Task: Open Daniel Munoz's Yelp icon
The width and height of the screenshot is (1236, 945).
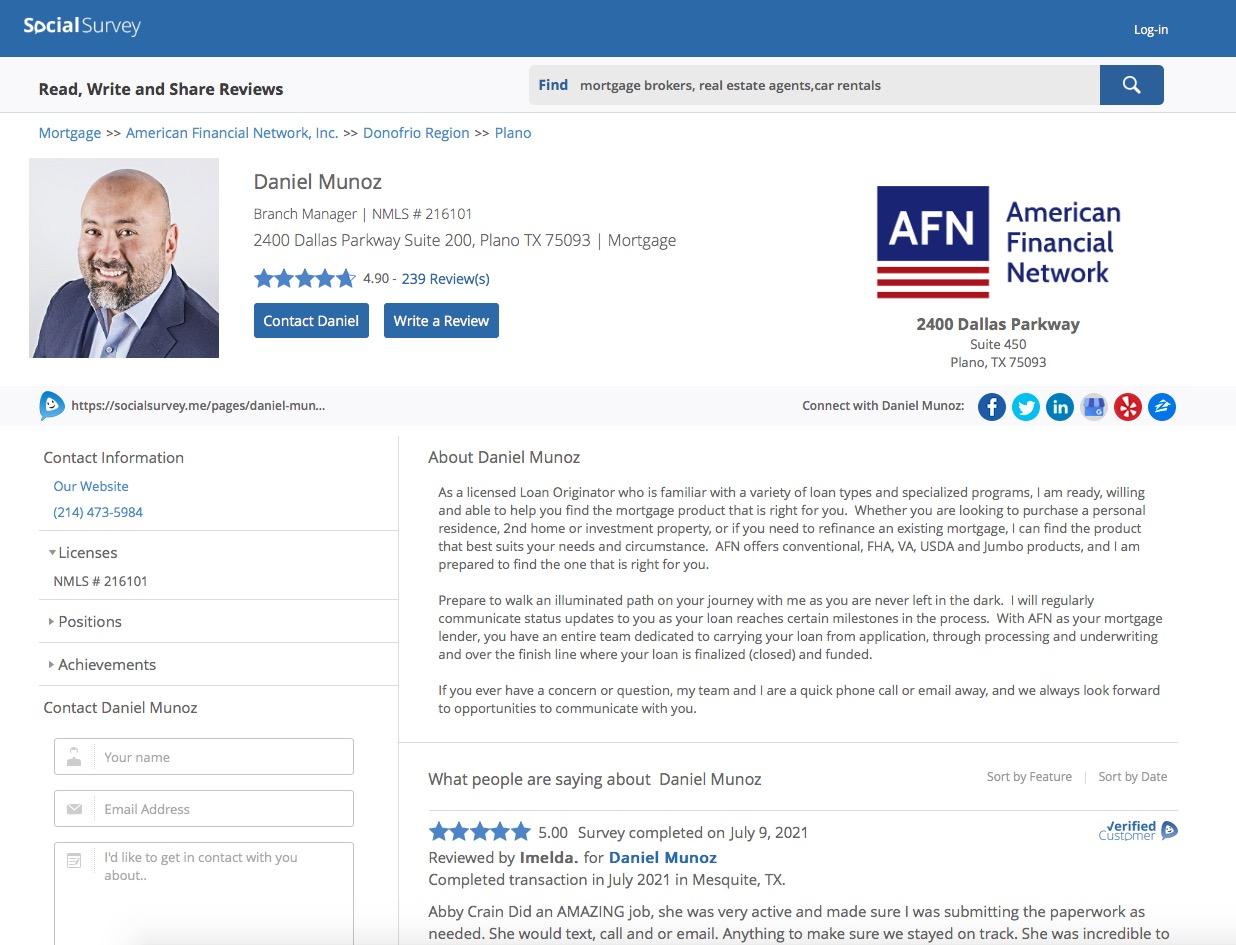Action: [x=1127, y=407]
